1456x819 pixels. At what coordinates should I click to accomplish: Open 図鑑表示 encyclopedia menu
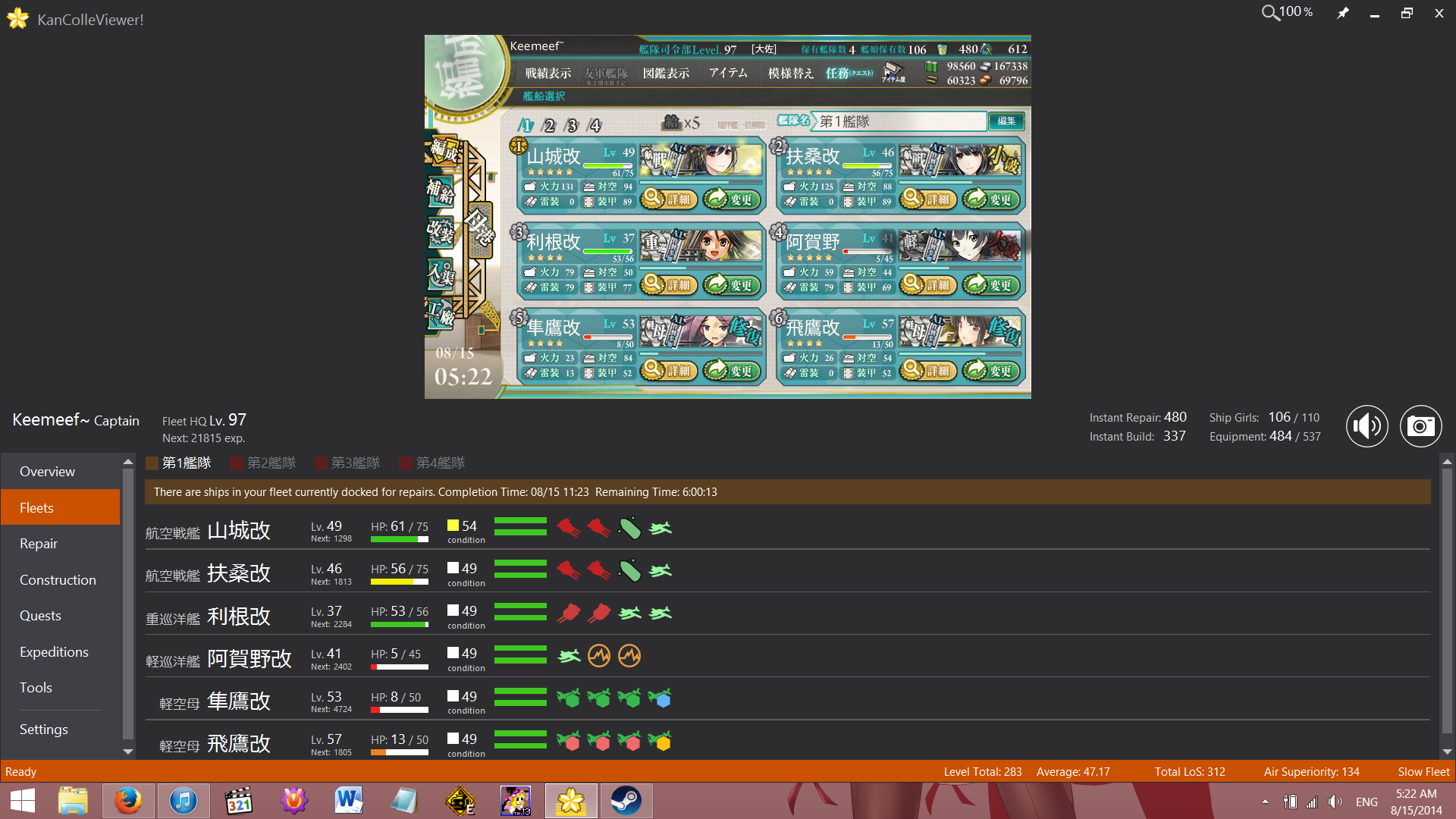[x=666, y=74]
